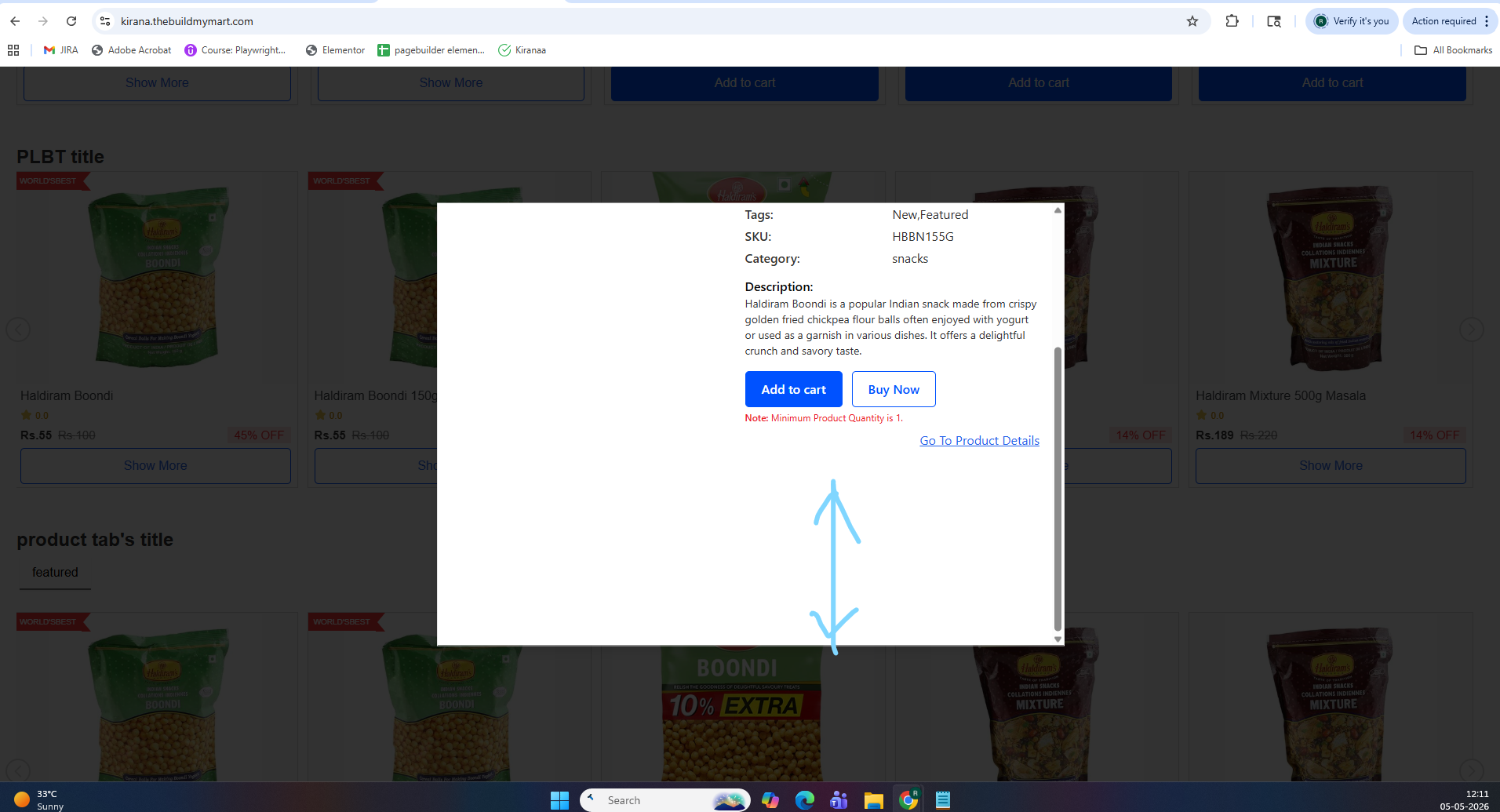Viewport: 1500px width, 812px height.
Task: Open the pagebuilder elemen... bookmark
Action: [x=431, y=50]
